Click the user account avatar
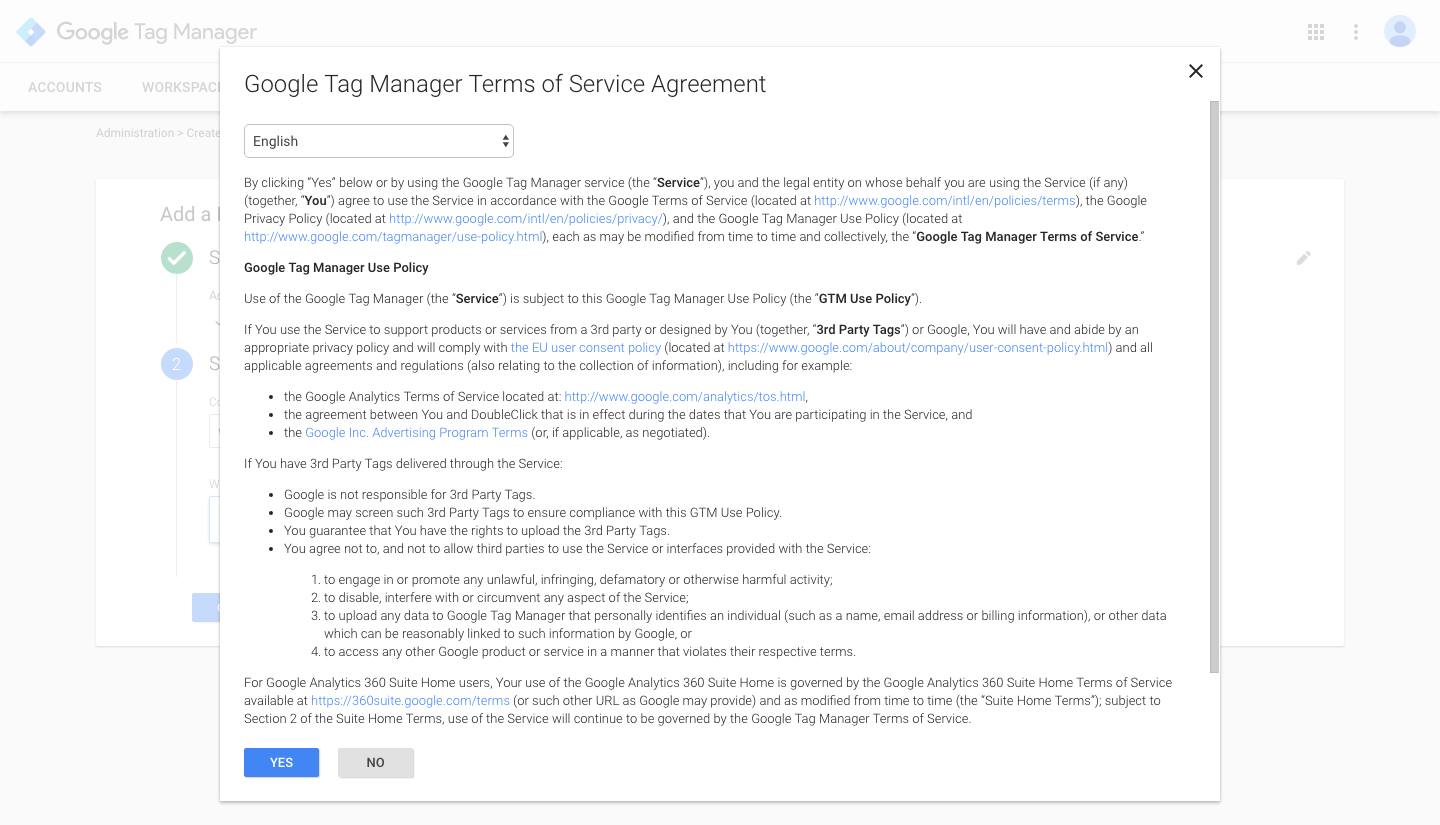This screenshot has width=1440, height=825. click(1399, 32)
